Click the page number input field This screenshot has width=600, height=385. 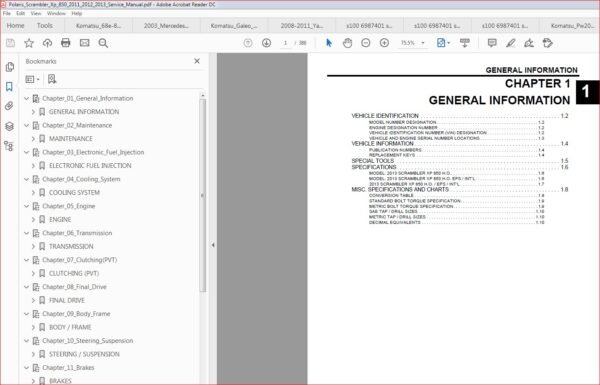[285, 43]
